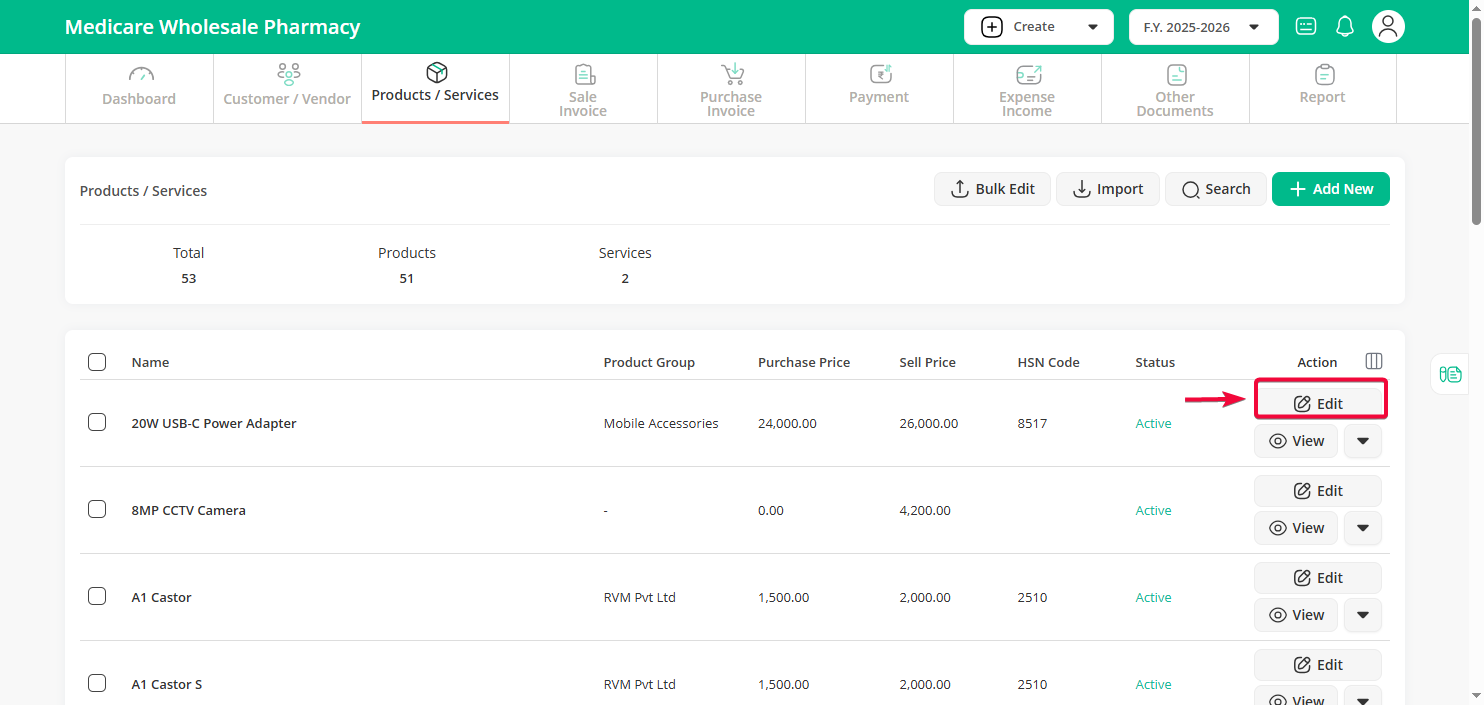Open the user profile avatar icon
Screen dimensions: 1484x705
point(1388,27)
